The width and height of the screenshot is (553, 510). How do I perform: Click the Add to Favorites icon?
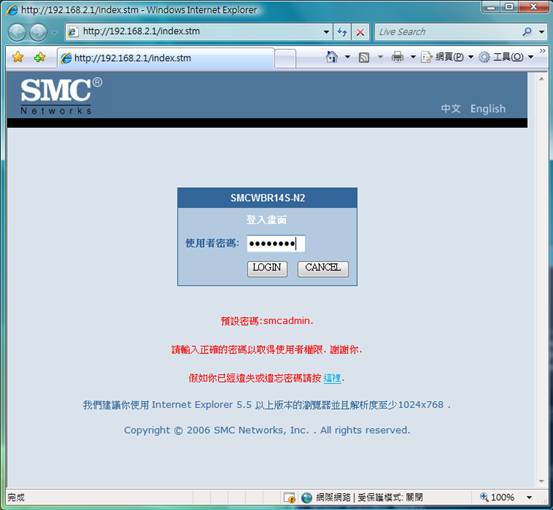[x=40, y=57]
